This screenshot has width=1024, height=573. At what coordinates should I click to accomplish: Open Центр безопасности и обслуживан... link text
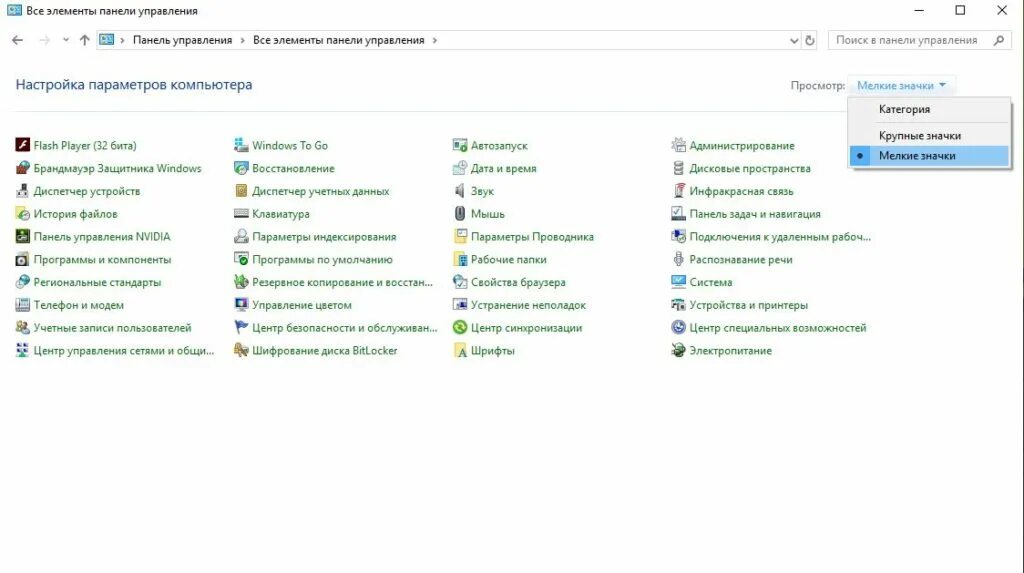click(x=344, y=328)
